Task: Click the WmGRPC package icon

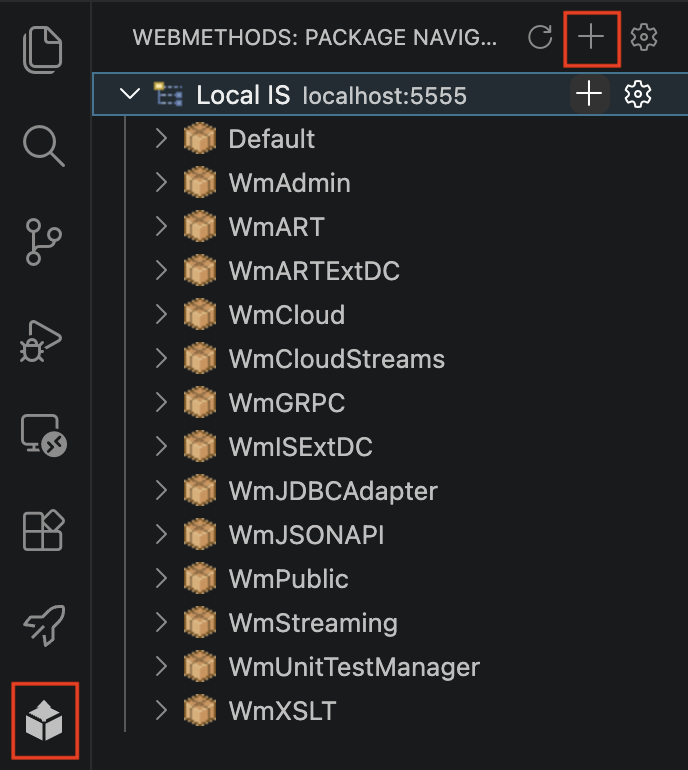Action: pos(200,402)
